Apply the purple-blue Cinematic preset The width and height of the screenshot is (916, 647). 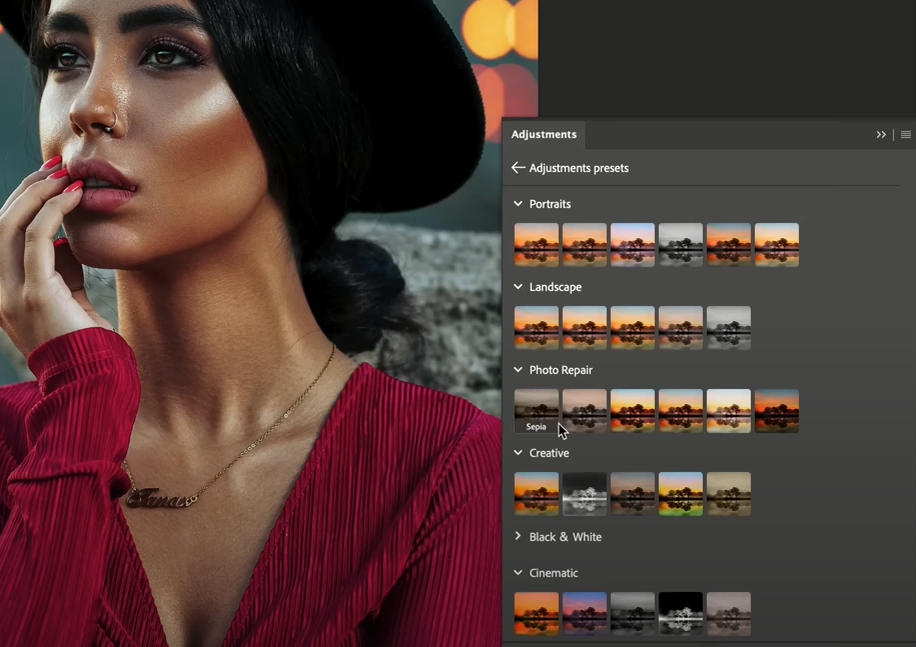pos(584,614)
